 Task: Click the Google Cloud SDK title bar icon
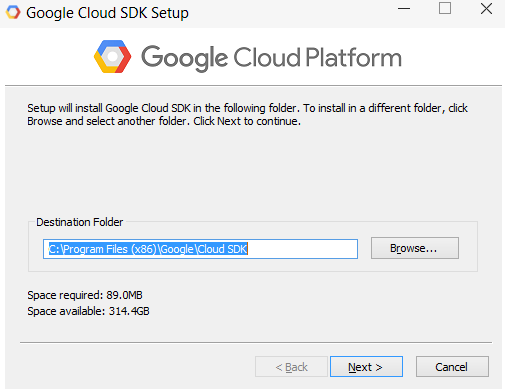pyautogui.click(x=13, y=12)
